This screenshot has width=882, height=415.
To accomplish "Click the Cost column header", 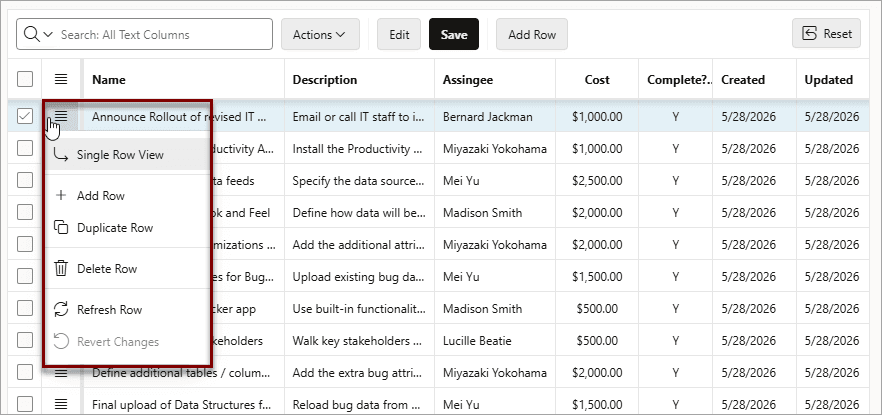I will (597, 80).
